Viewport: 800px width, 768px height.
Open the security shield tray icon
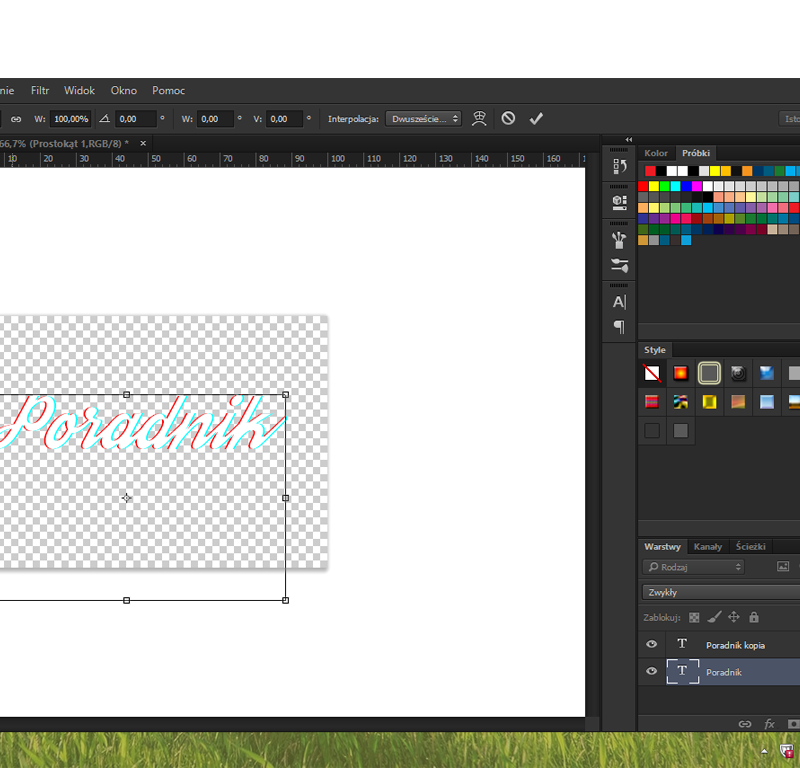tap(787, 751)
